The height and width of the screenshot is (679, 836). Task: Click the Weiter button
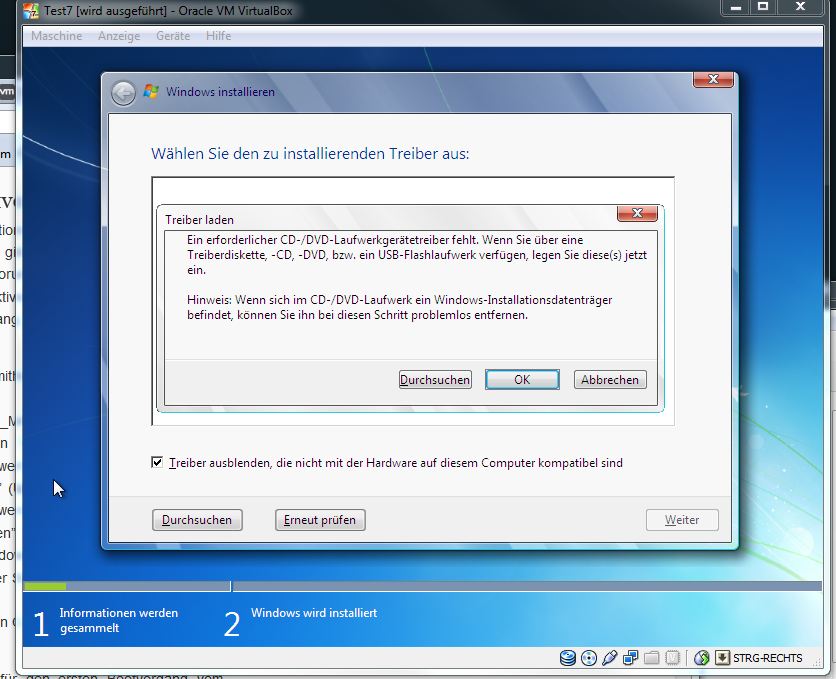tap(682, 520)
